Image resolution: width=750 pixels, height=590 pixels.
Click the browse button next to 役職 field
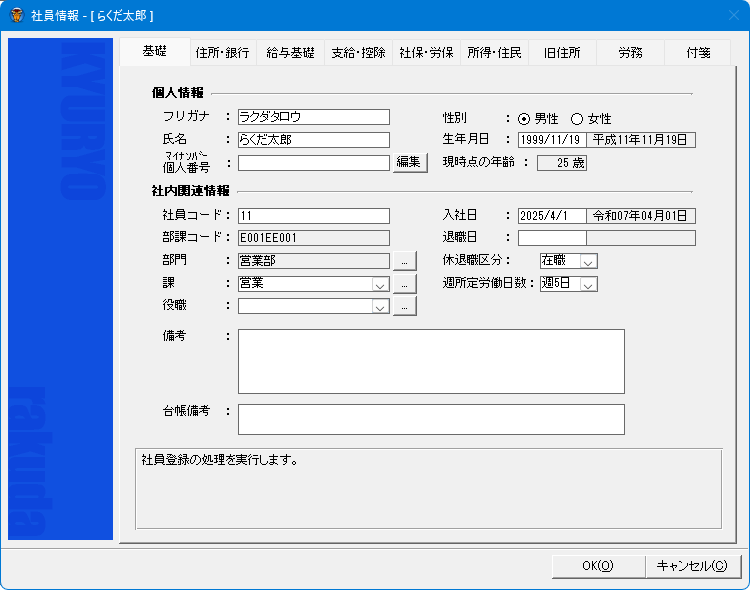point(404,307)
